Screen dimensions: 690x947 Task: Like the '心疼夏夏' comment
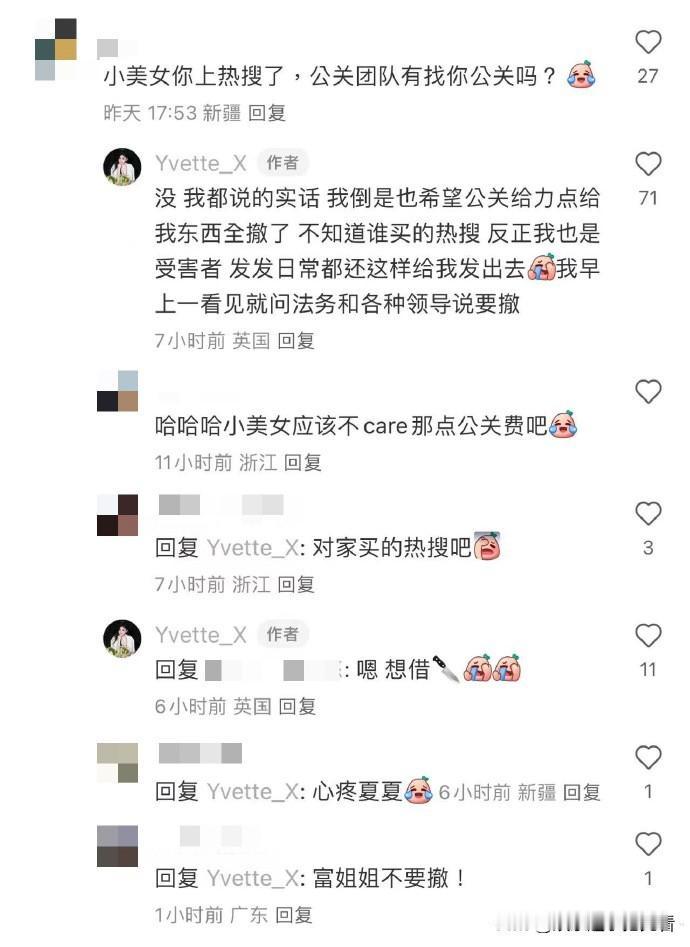[648, 757]
